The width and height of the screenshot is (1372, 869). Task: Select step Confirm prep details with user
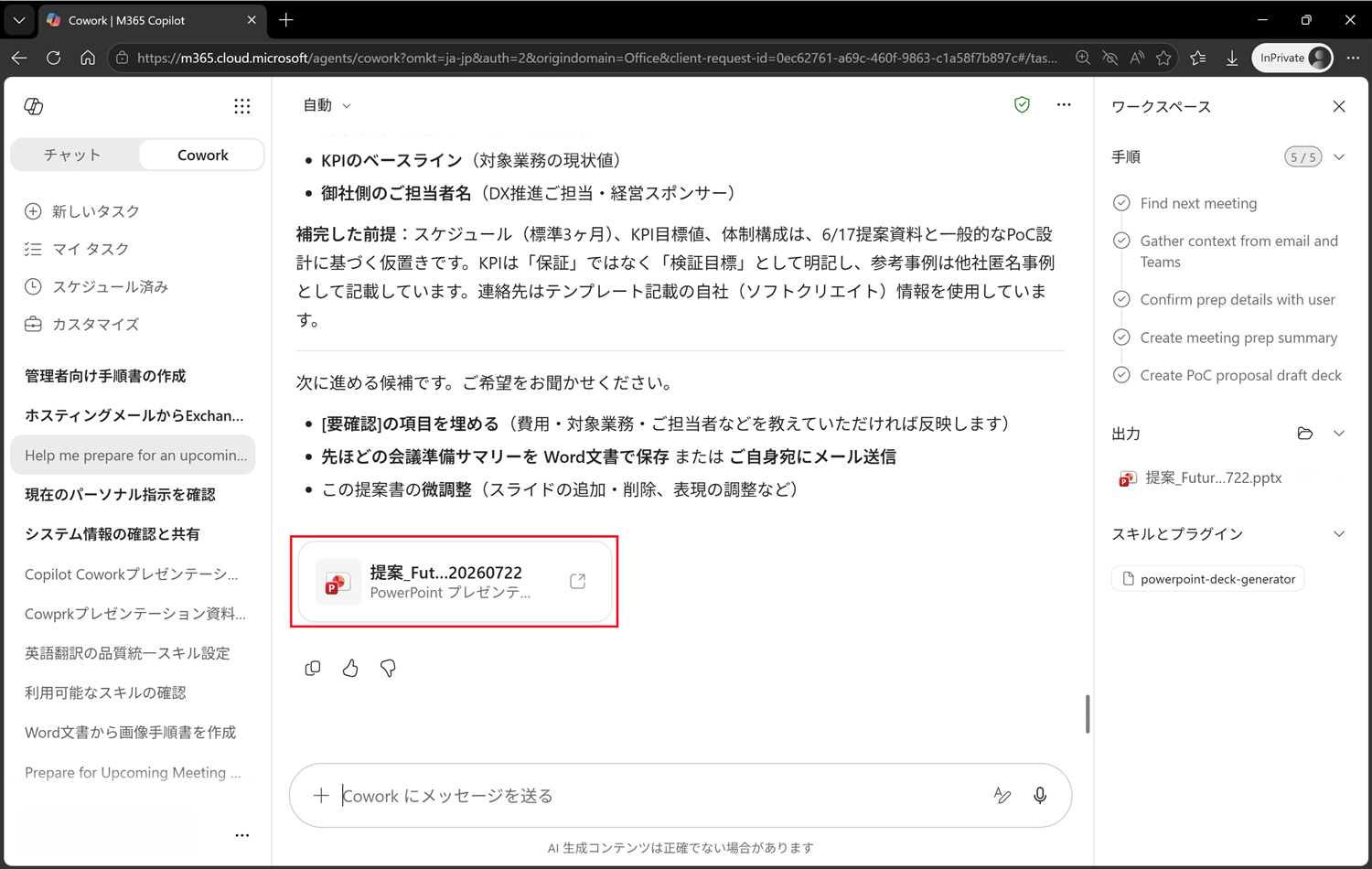click(1238, 299)
